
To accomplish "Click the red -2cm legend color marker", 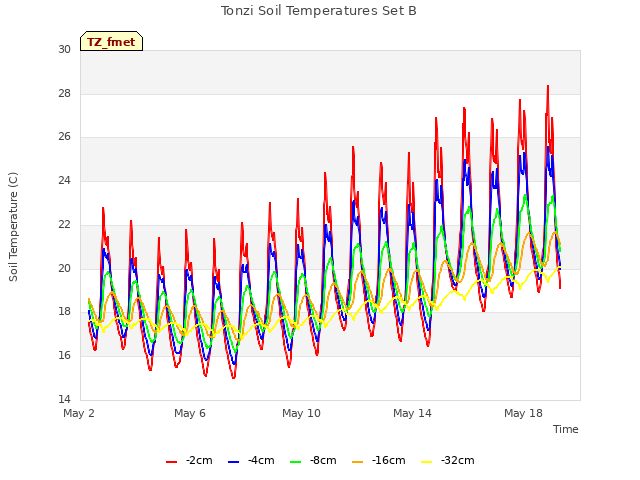I will click(171, 462).
